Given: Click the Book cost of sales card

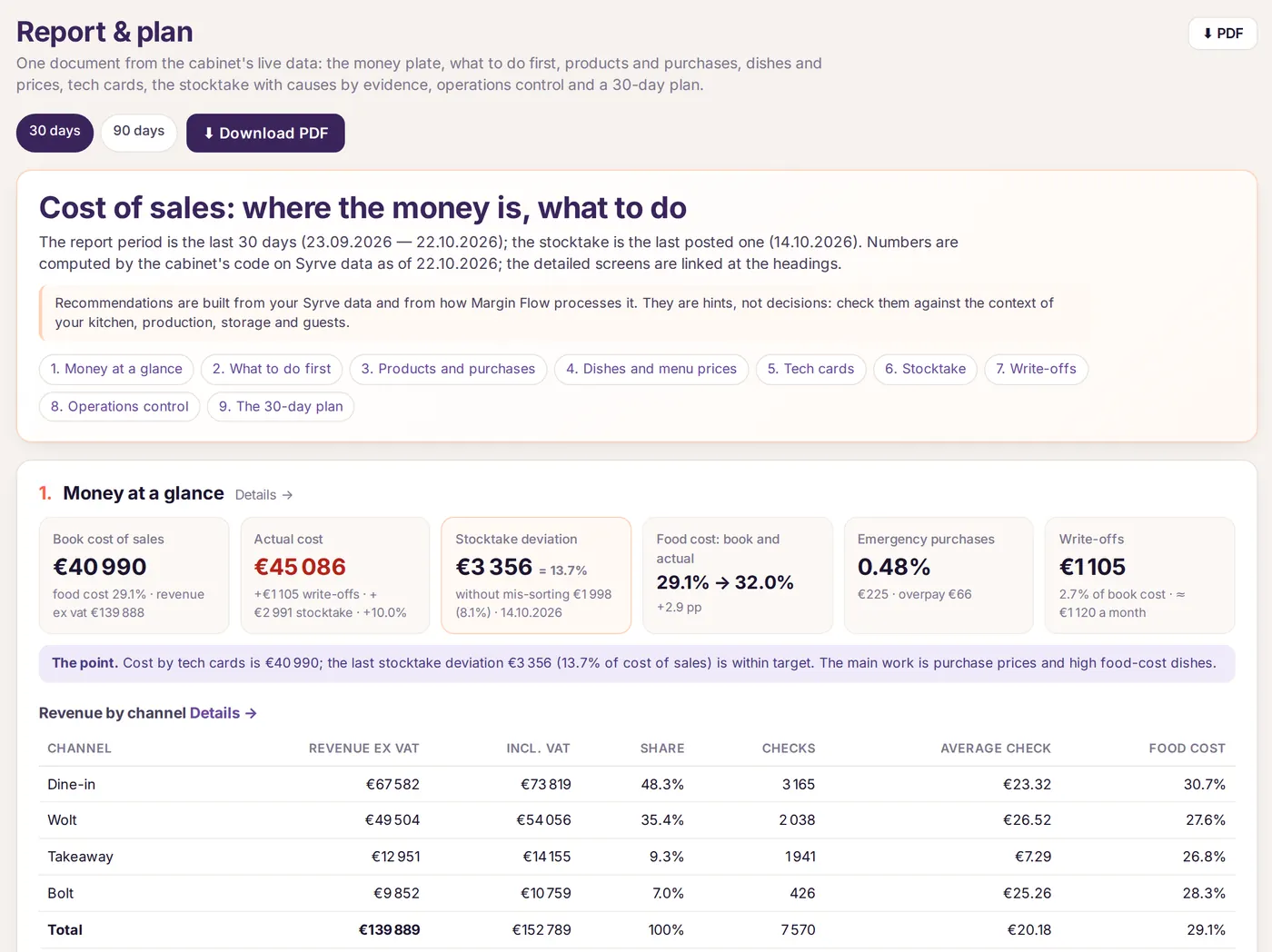Looking at the screenshot, I should (x=134, y=575).
